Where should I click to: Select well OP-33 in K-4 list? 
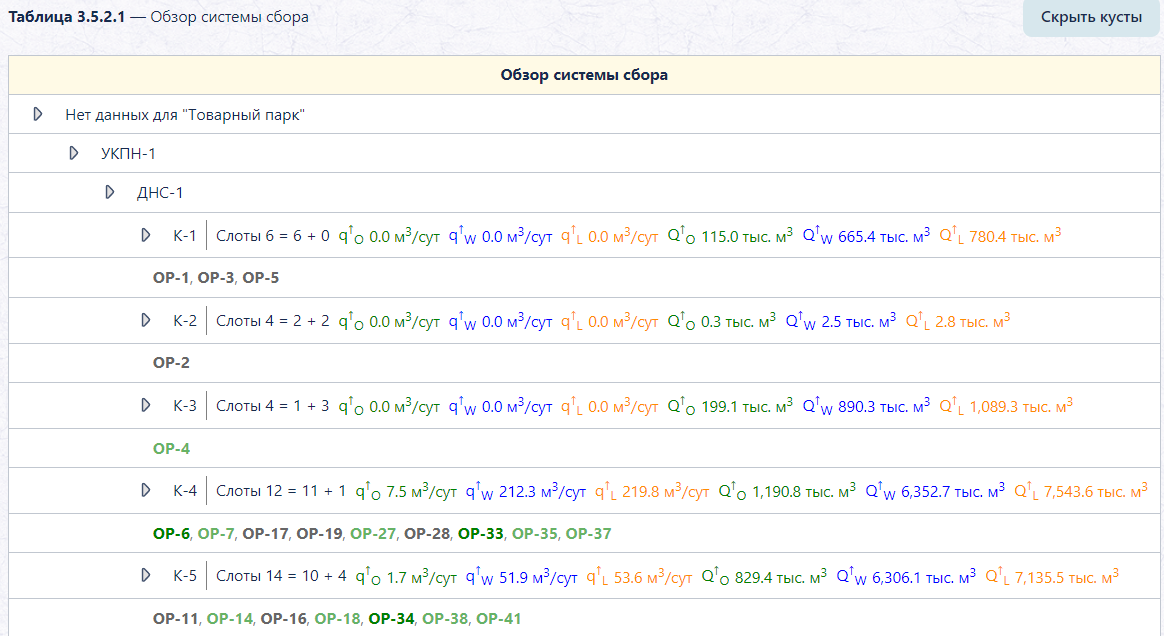480,534
